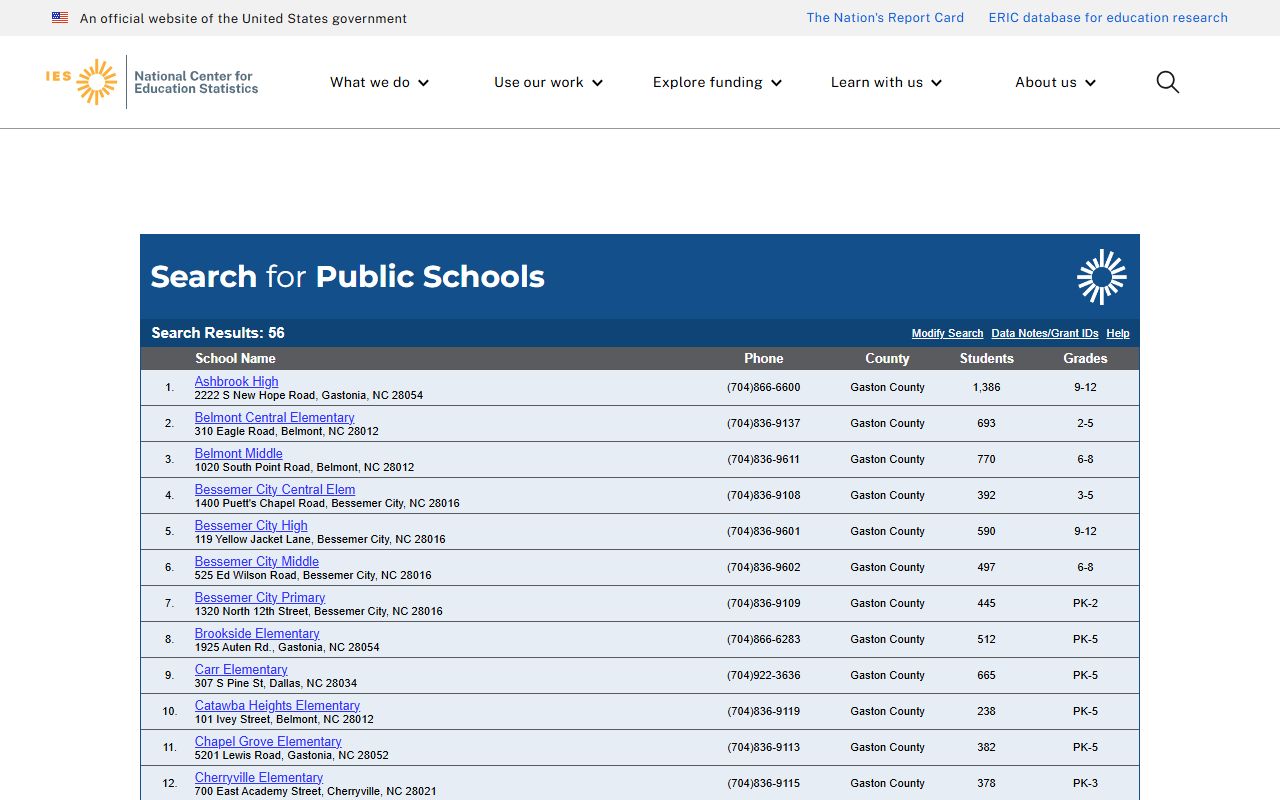The image size is (1280, 800).
Task: Open Bessemer City Primary link
Action: [260, 597]
